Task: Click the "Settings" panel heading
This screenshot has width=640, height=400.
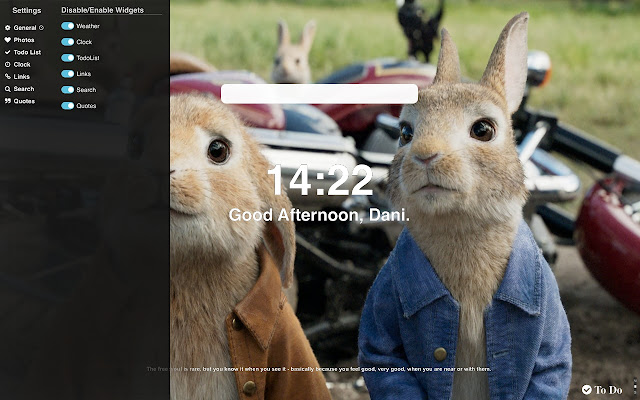Action: 27,10
